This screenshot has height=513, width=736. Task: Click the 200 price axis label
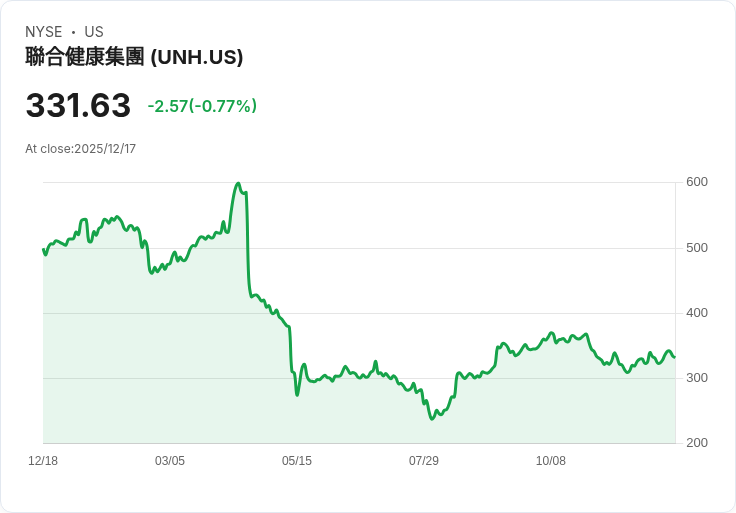click(697, 443)
